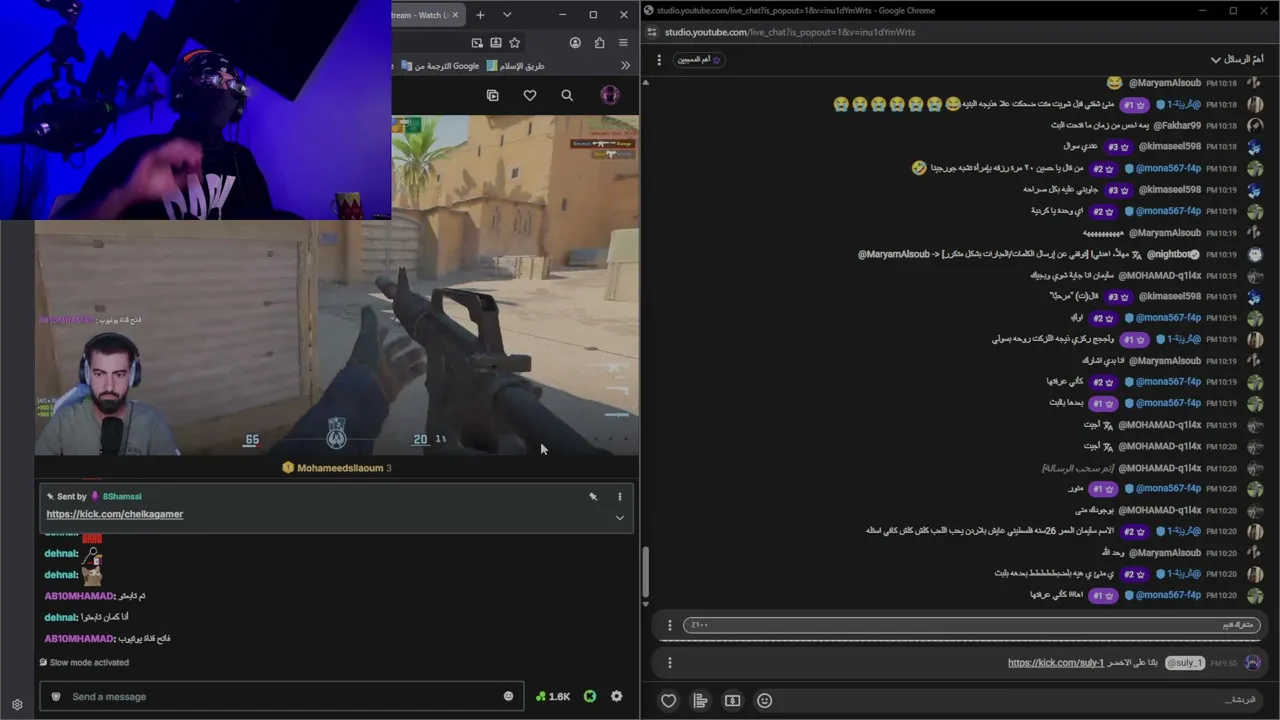Bookmark this page with the star icon

[514, 43]
